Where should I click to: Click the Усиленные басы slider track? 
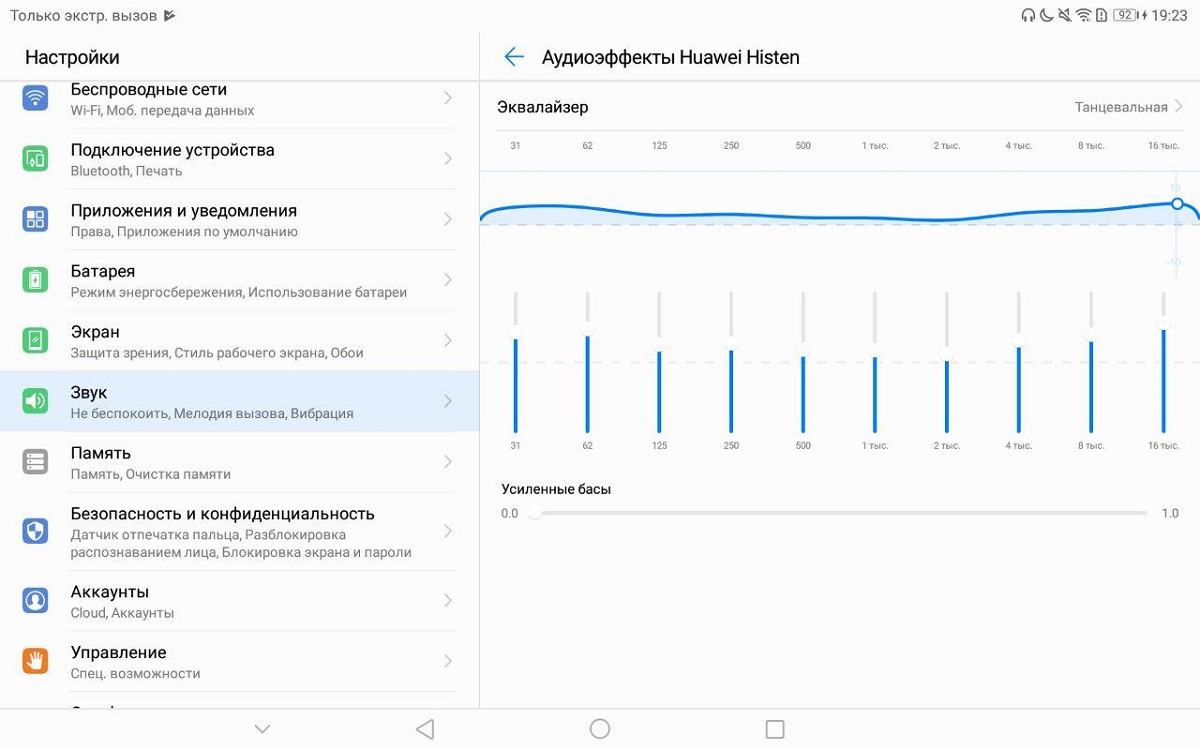(838, 513)
